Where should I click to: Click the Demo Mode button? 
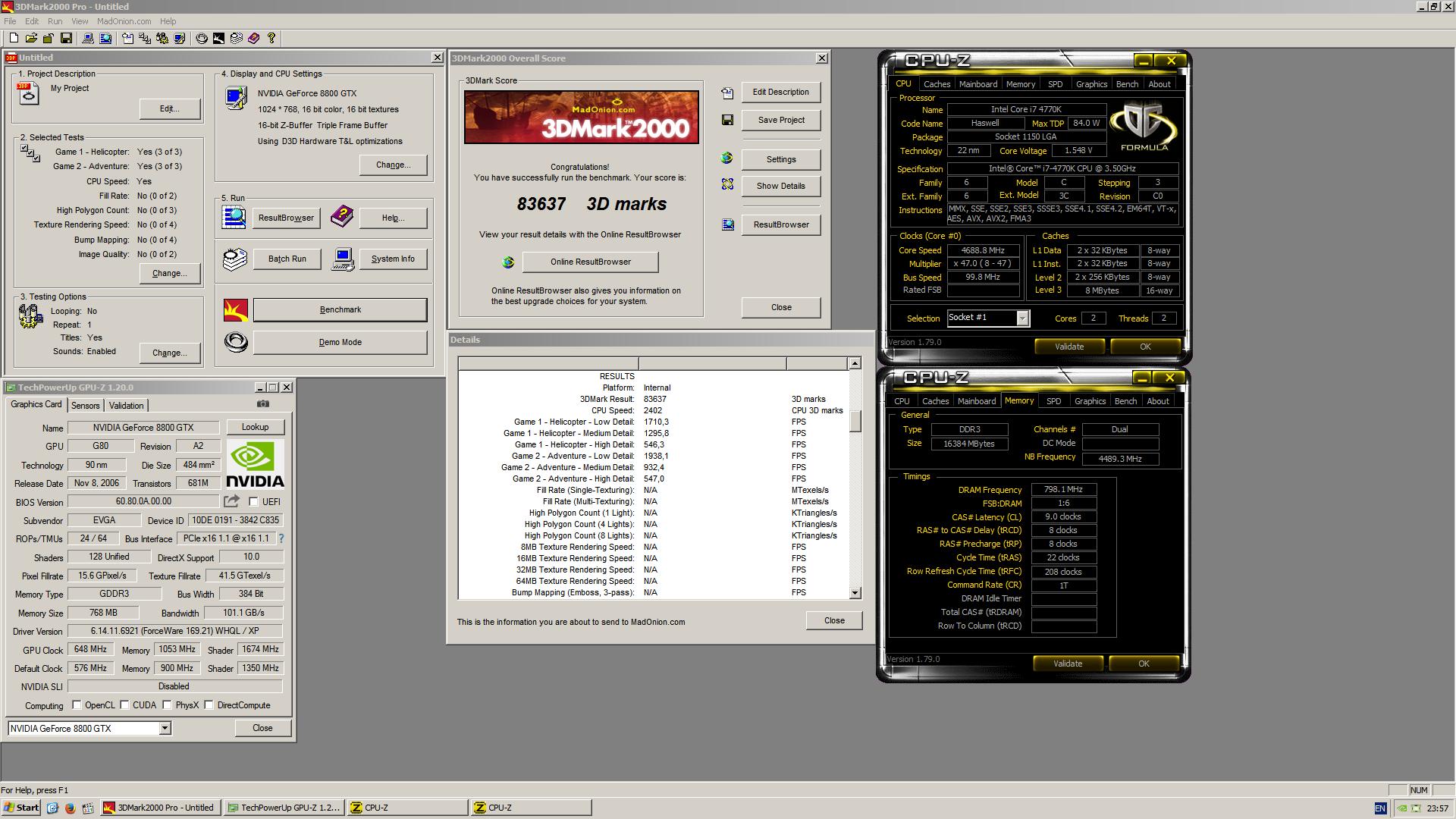tap(340, 342)
